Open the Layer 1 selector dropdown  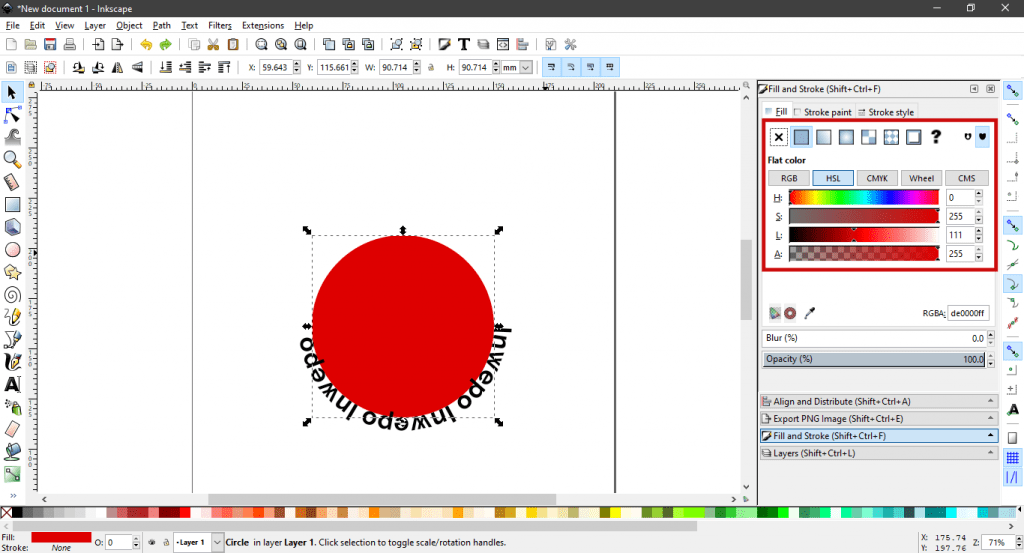coord(218,542)
